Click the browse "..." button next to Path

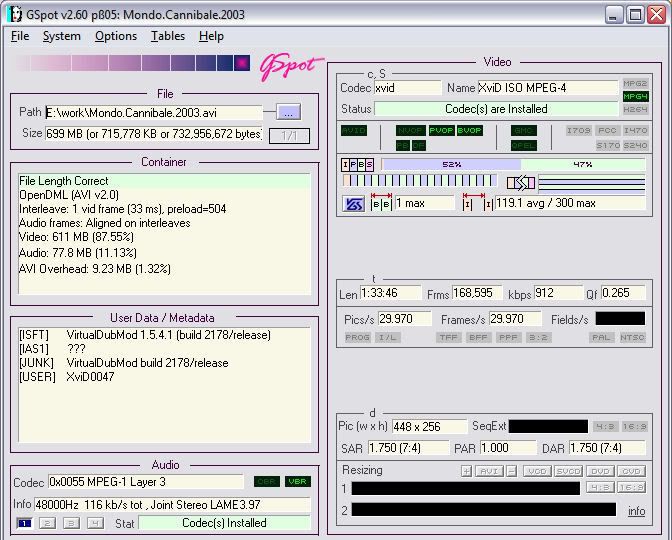point(288,112)
